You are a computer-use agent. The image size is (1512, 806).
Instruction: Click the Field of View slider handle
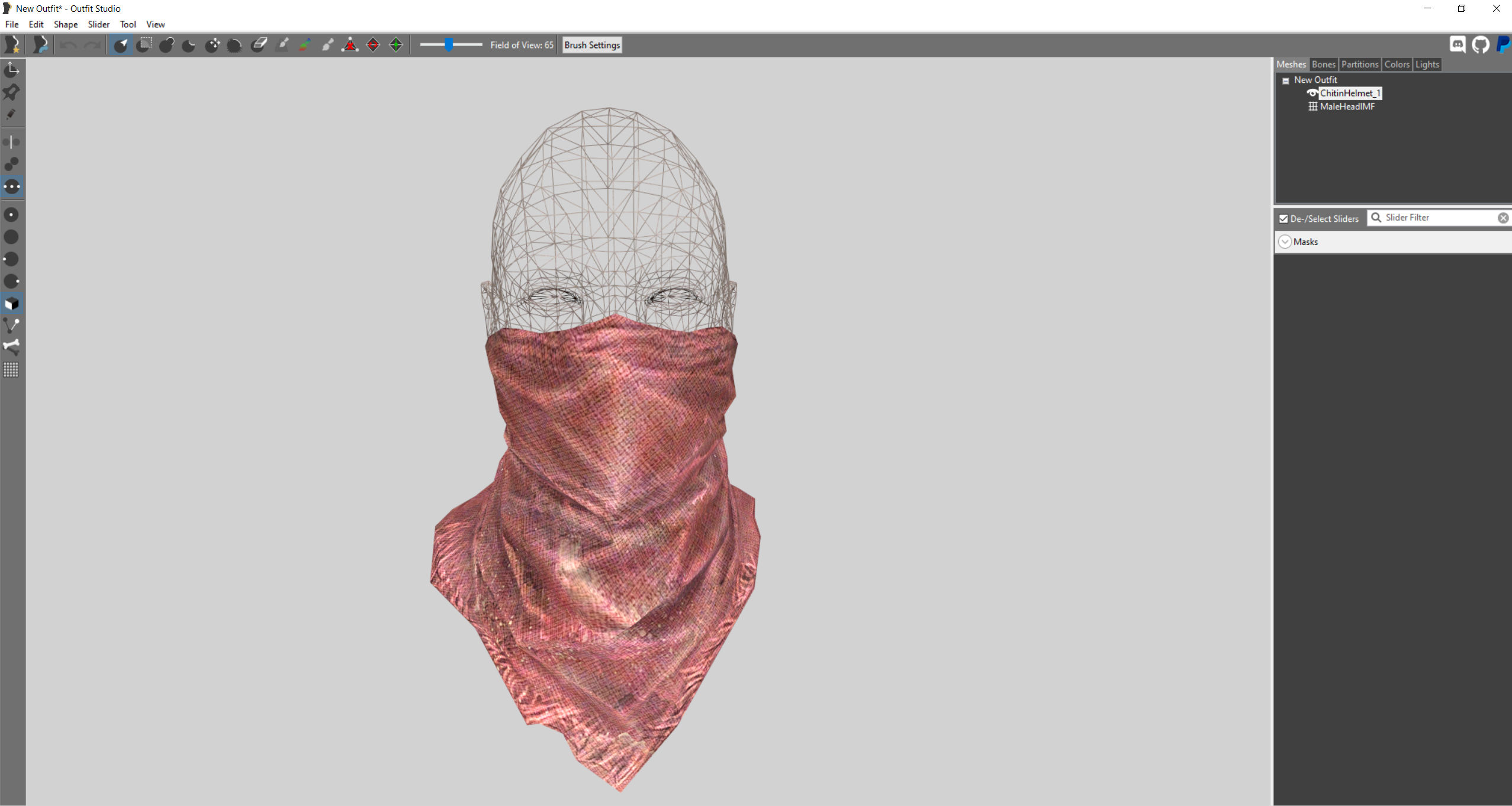click(449, 45)
